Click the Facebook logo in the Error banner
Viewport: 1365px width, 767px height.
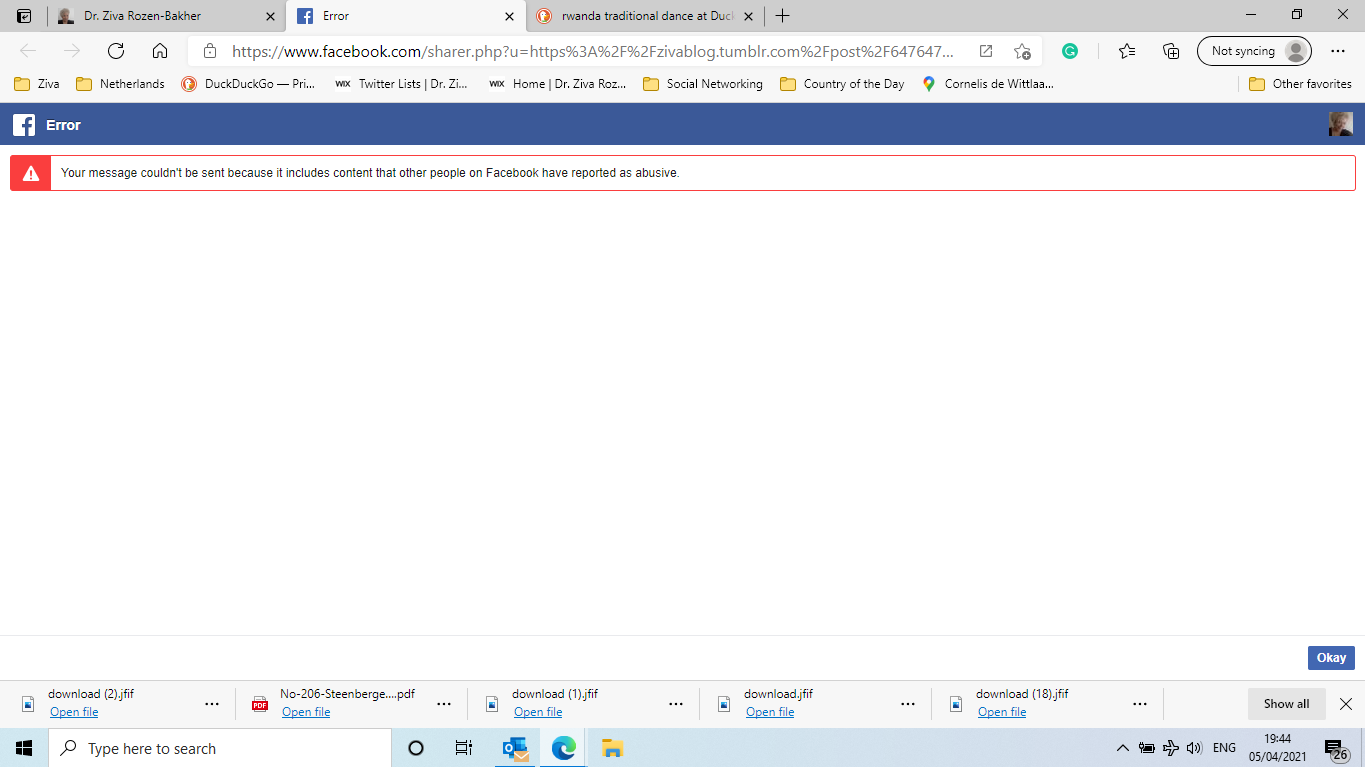(22, 124)
